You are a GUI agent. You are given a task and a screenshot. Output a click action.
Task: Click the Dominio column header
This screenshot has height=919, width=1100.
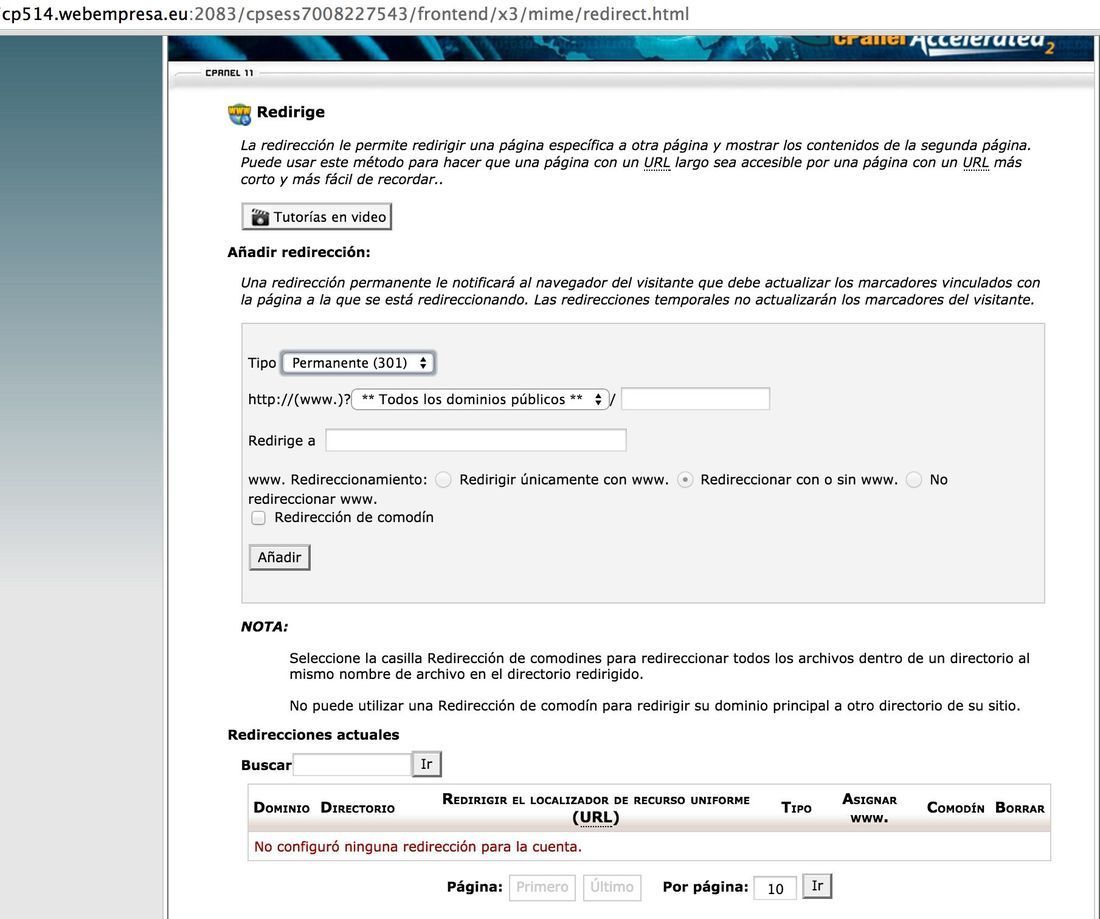(281, 807)
